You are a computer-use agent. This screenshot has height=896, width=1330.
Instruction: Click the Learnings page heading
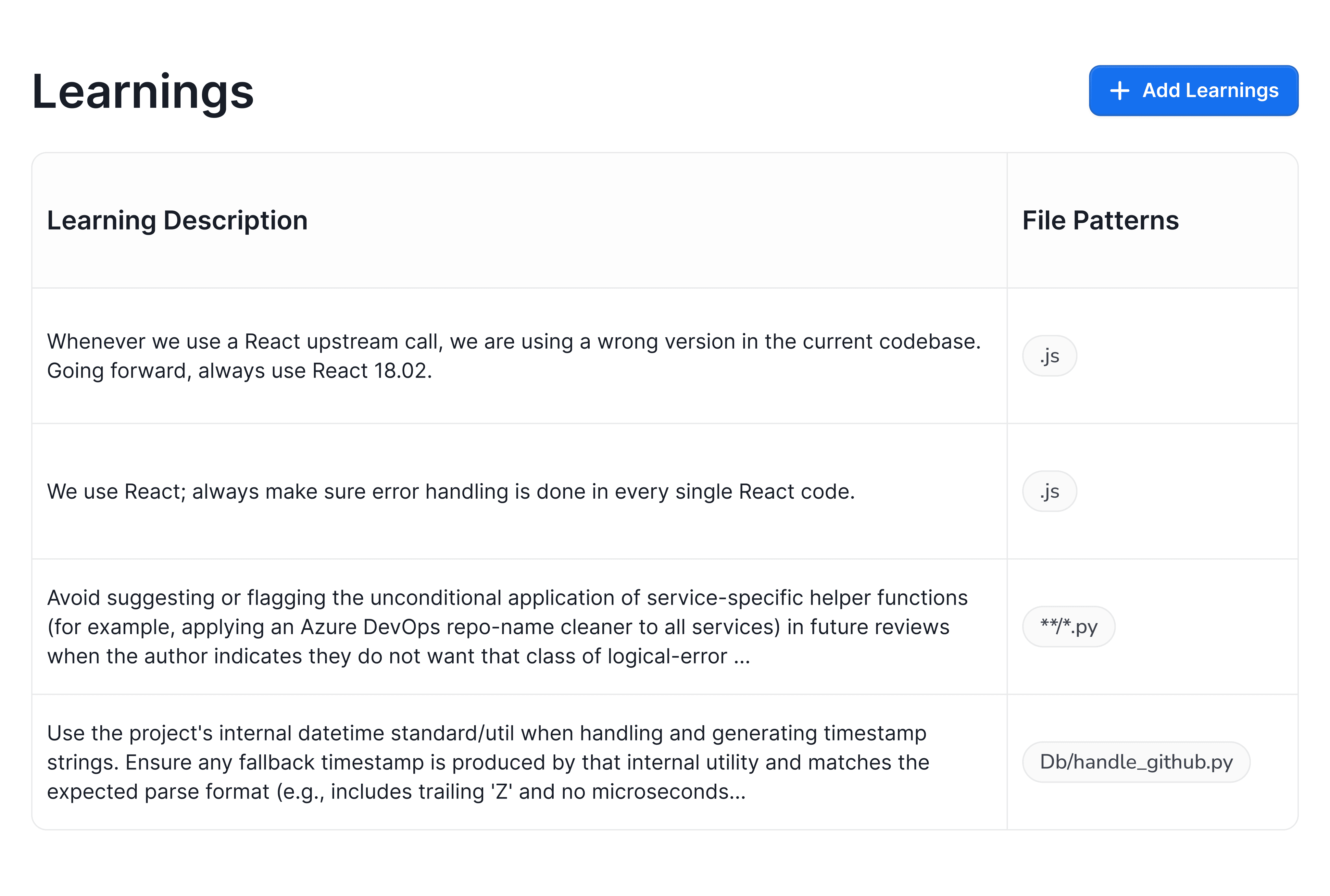tap(143, 92)
